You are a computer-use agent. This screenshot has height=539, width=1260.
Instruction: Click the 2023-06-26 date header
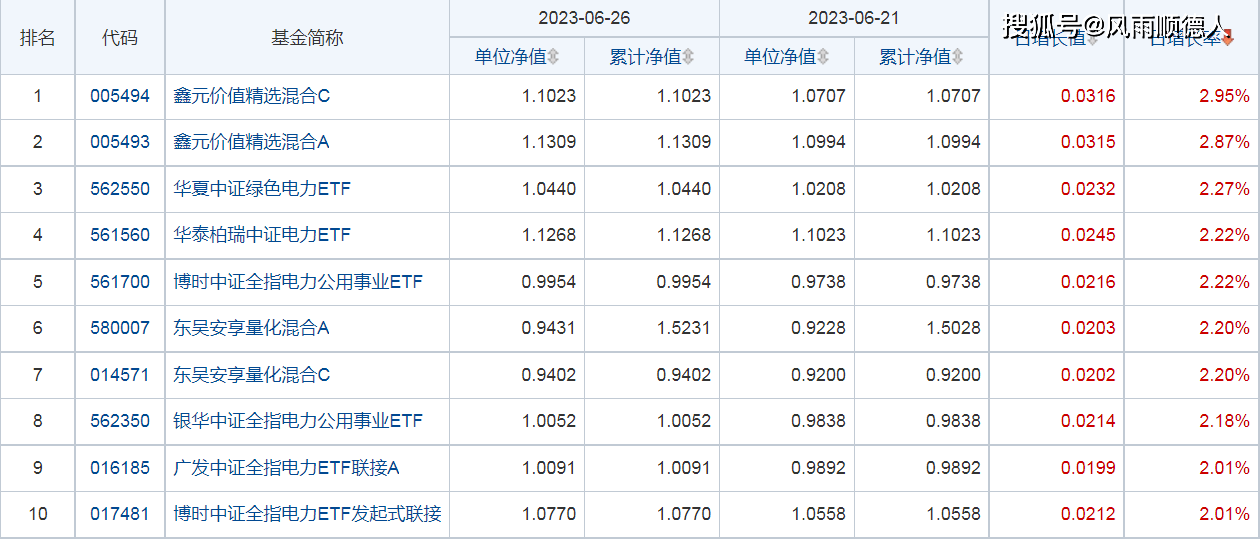585,18
